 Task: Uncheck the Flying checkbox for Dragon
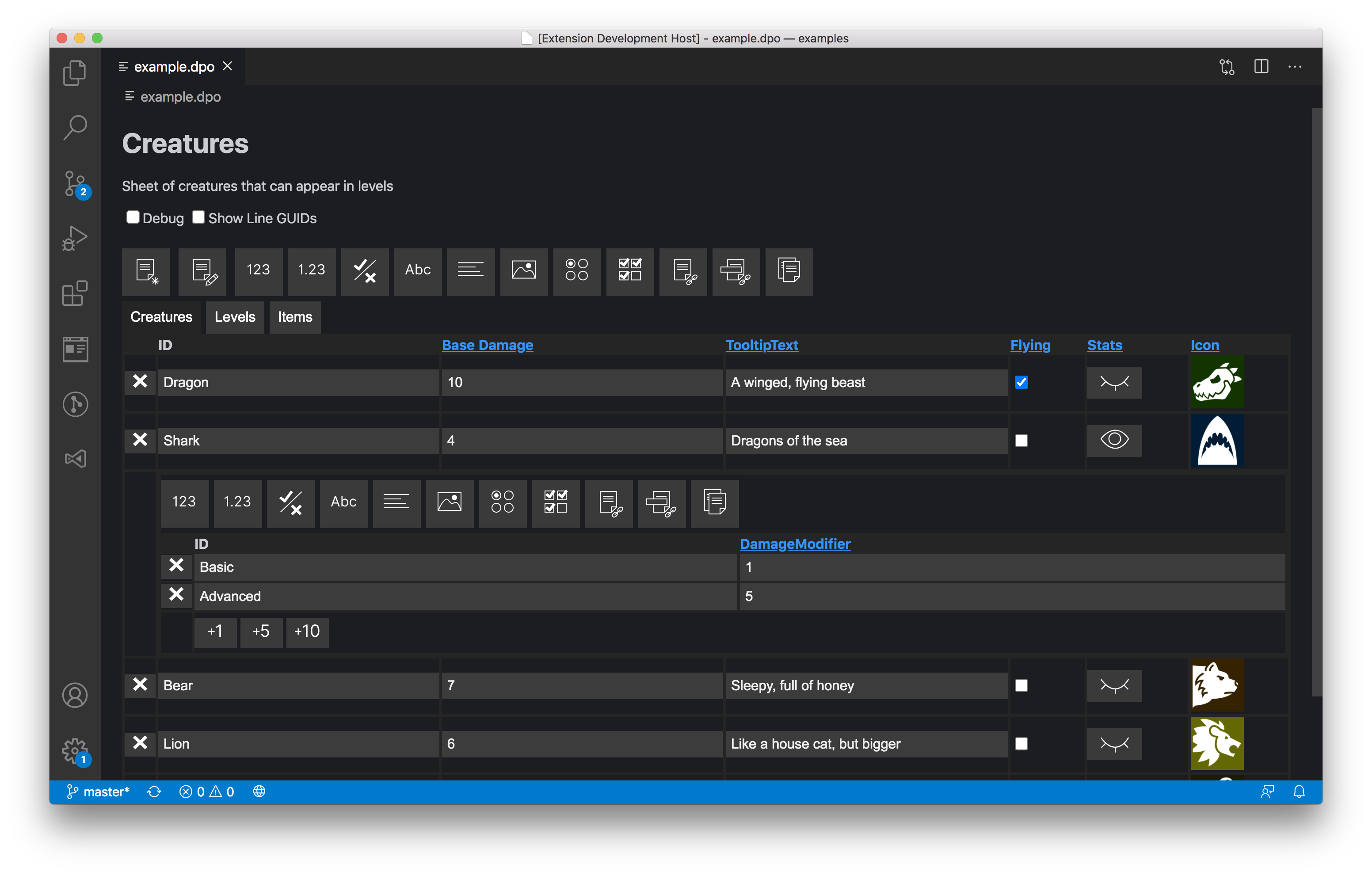click(x=1021, y=382)
